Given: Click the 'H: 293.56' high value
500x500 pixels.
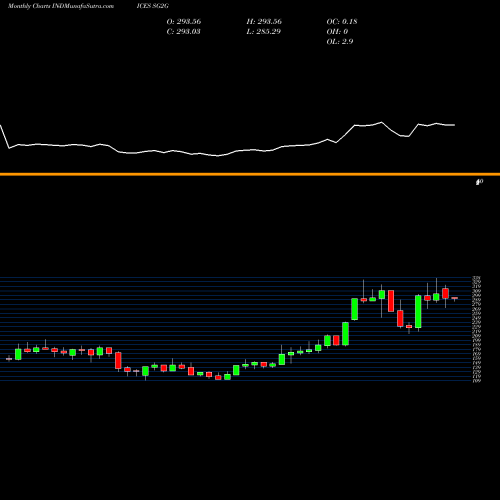Looking at the screenshot, I should tap(264, 22).
